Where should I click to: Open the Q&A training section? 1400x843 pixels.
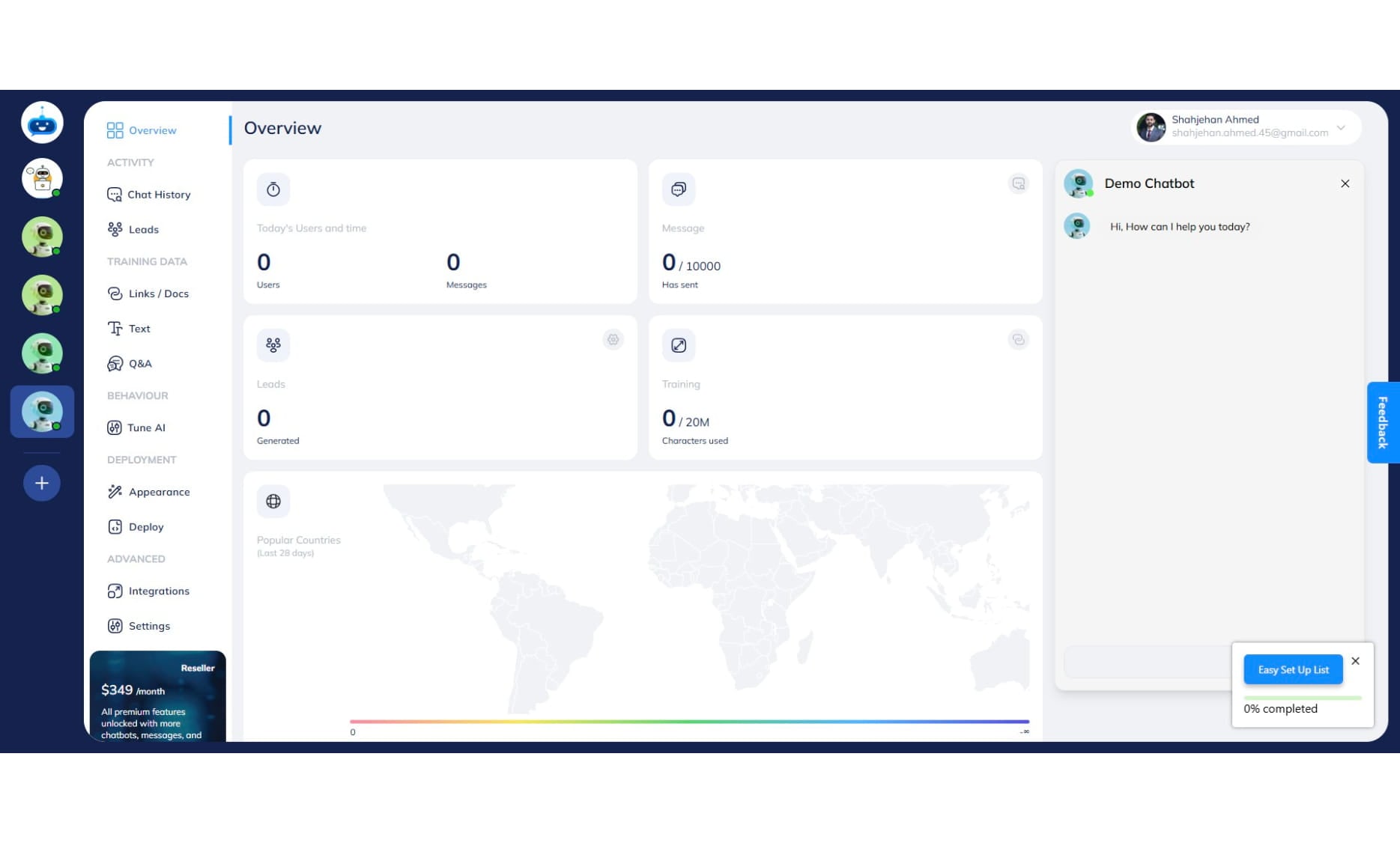coord(141,363)
